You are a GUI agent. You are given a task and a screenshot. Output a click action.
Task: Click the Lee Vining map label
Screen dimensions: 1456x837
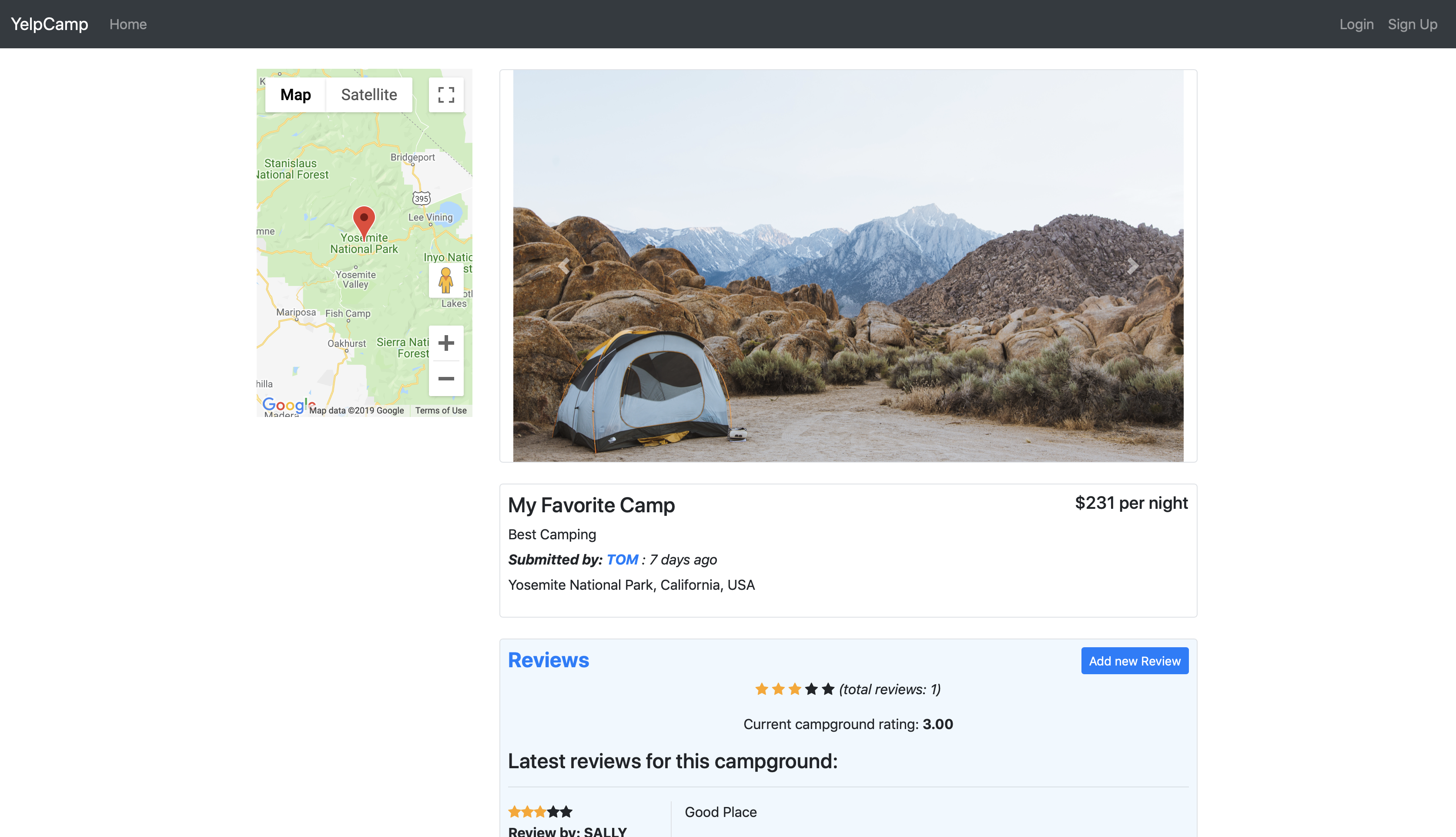pos(430,217)
